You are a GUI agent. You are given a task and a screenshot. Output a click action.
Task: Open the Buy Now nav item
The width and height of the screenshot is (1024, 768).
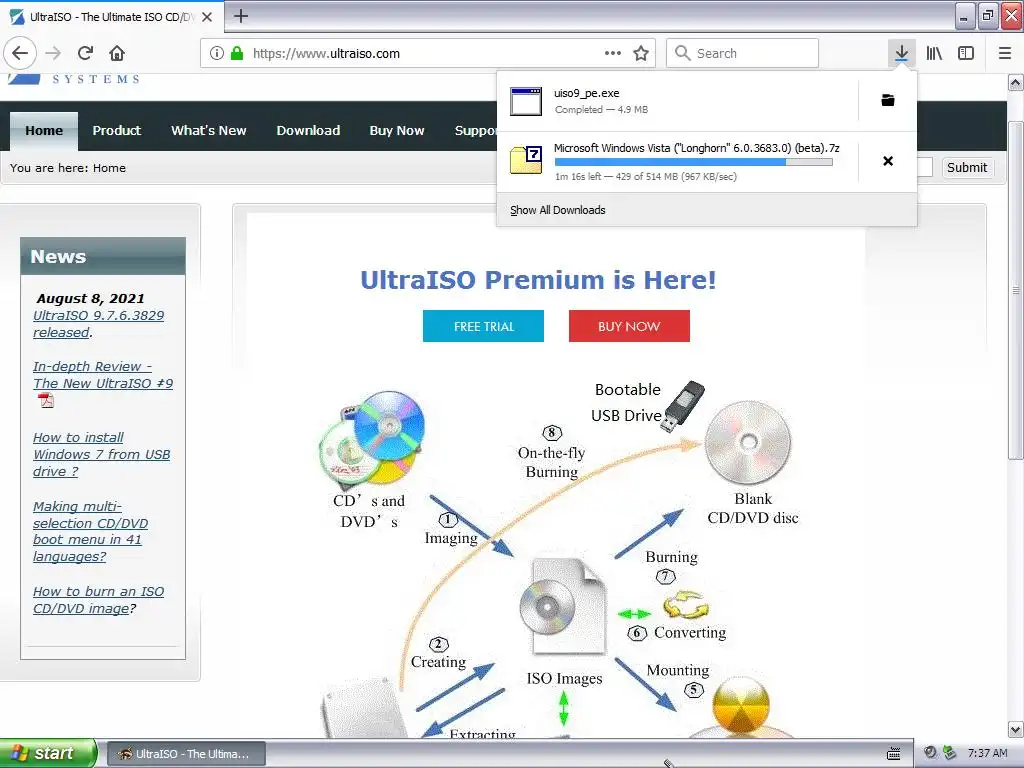pos(396,131)
